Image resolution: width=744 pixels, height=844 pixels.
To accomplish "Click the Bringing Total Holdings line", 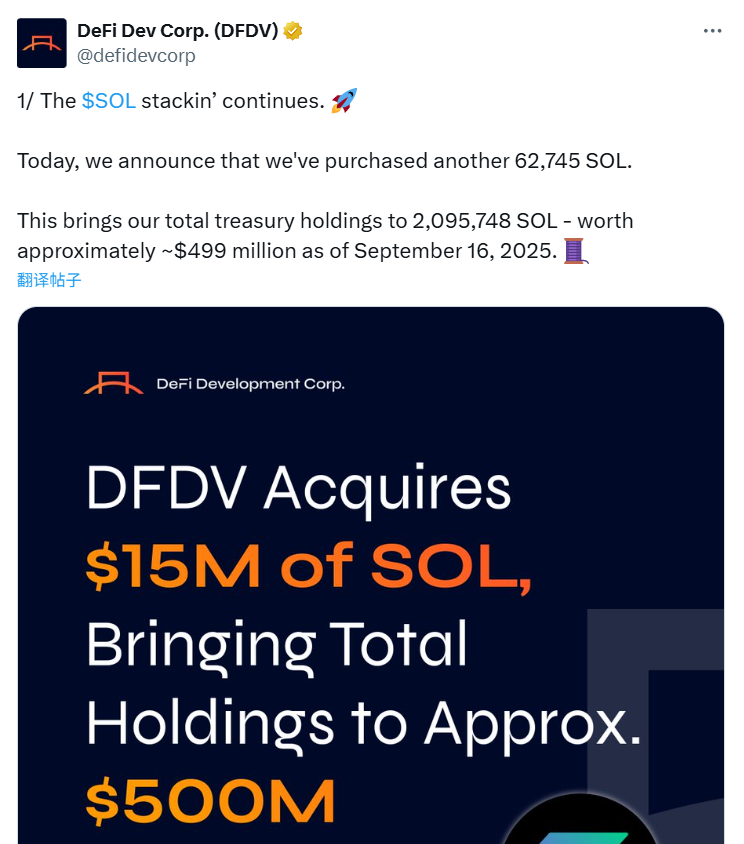I will (x=277, y=644).
